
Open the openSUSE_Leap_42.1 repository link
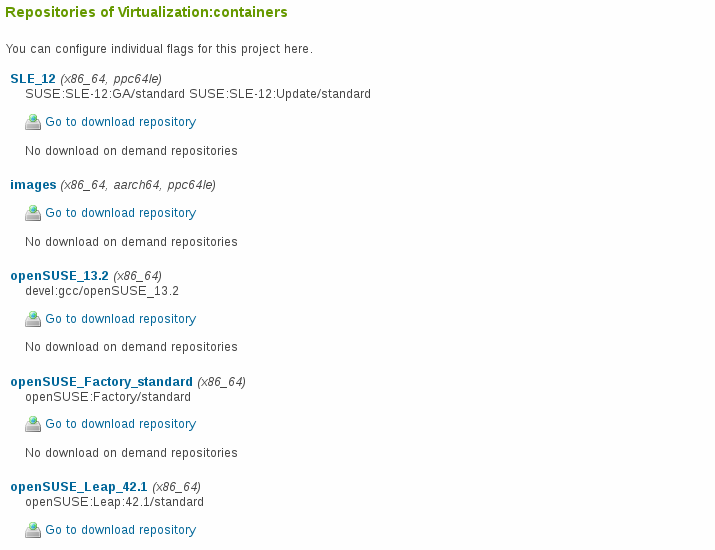78,487
